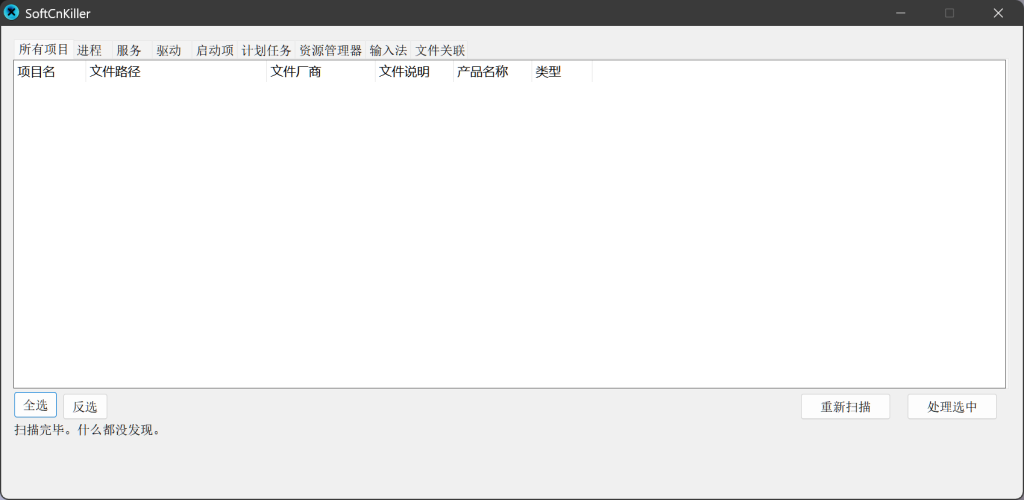Screen dimensions: 1024x500
Task: Sort by 项目名 column header
Action: pos(50,72)
